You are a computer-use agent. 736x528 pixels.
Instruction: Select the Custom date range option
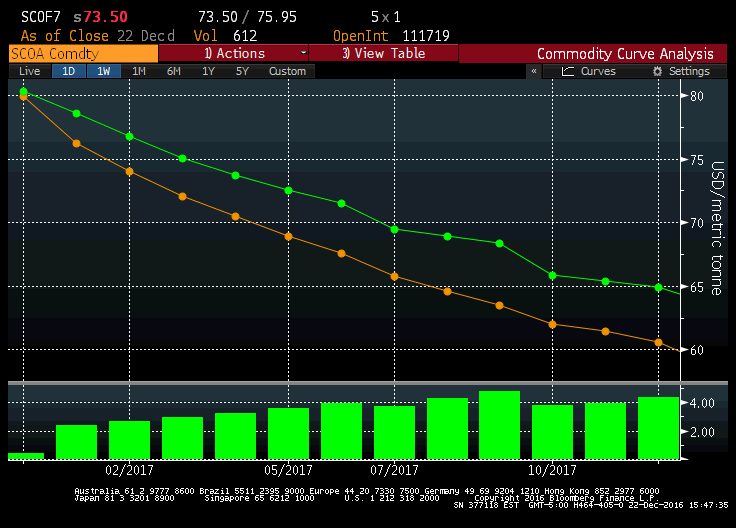[287, 71]
